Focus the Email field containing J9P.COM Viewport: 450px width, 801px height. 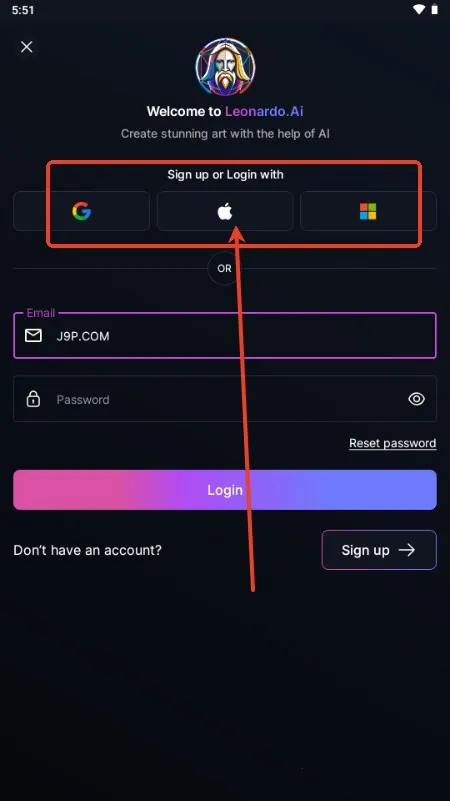(225, 336)
